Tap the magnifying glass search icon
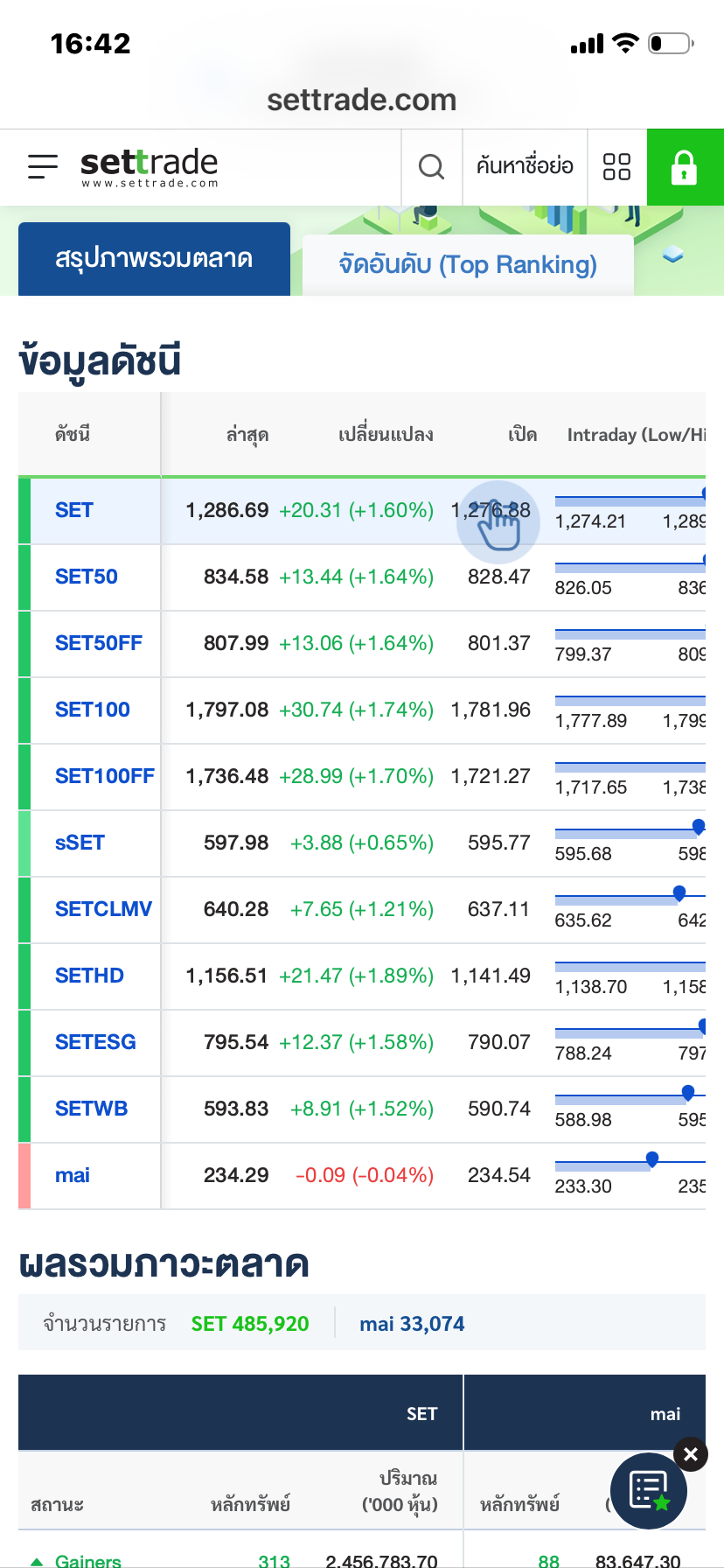 pos(431,166)
